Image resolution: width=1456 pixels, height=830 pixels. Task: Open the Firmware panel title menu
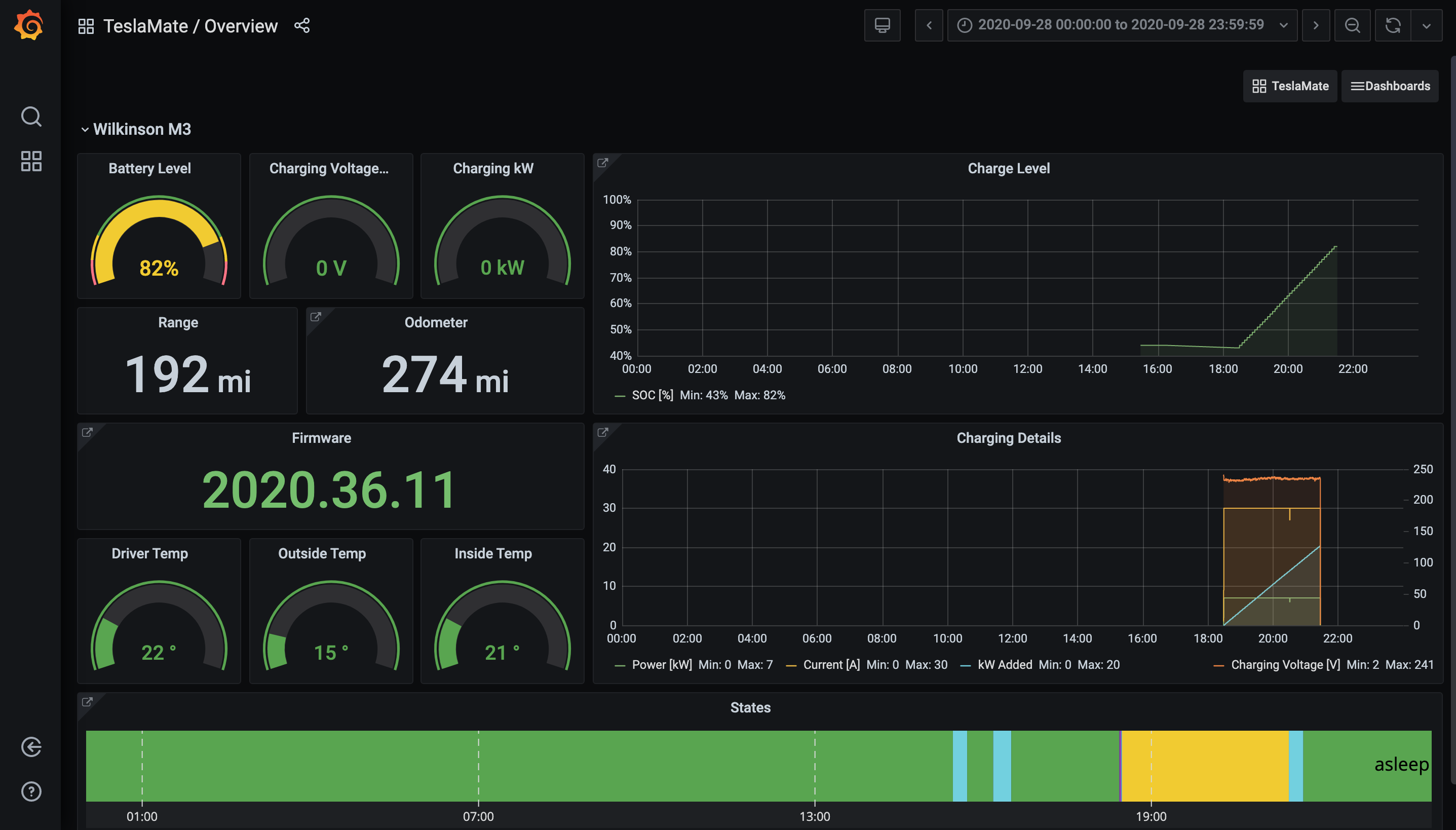click(x=321, y=438)
